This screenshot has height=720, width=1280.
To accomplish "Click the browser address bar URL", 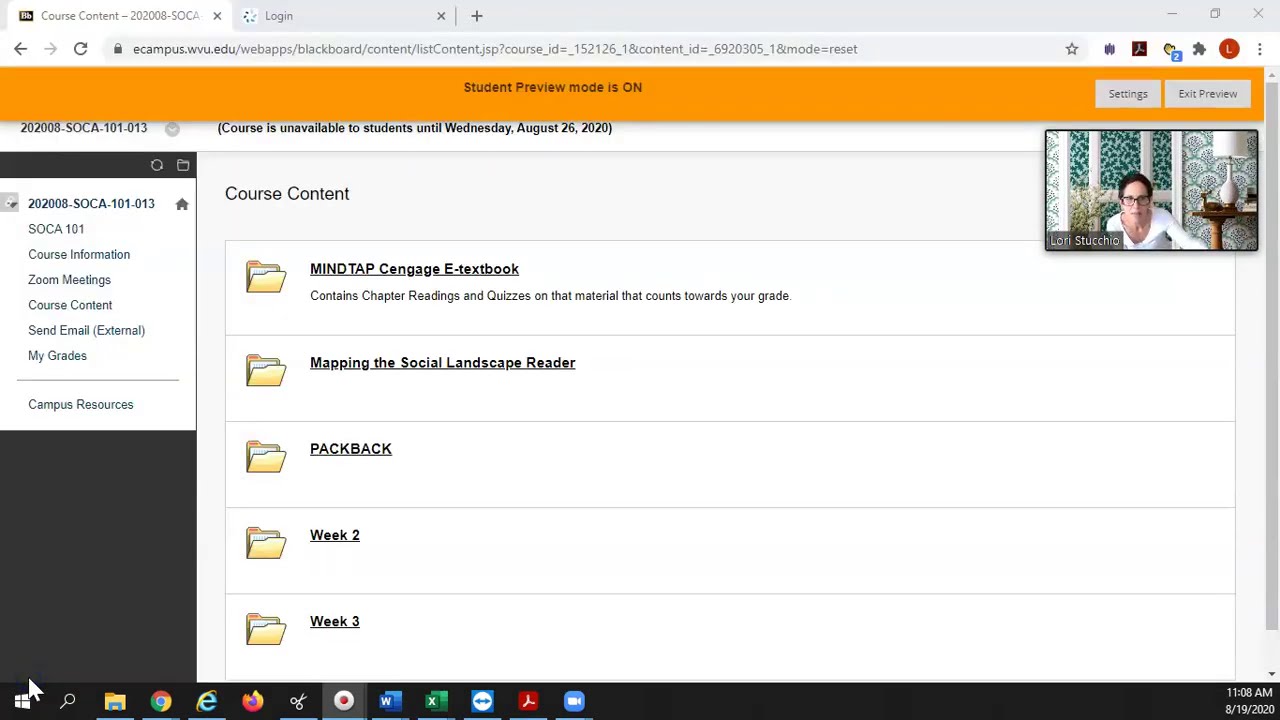I will click(x=495, y=49).
